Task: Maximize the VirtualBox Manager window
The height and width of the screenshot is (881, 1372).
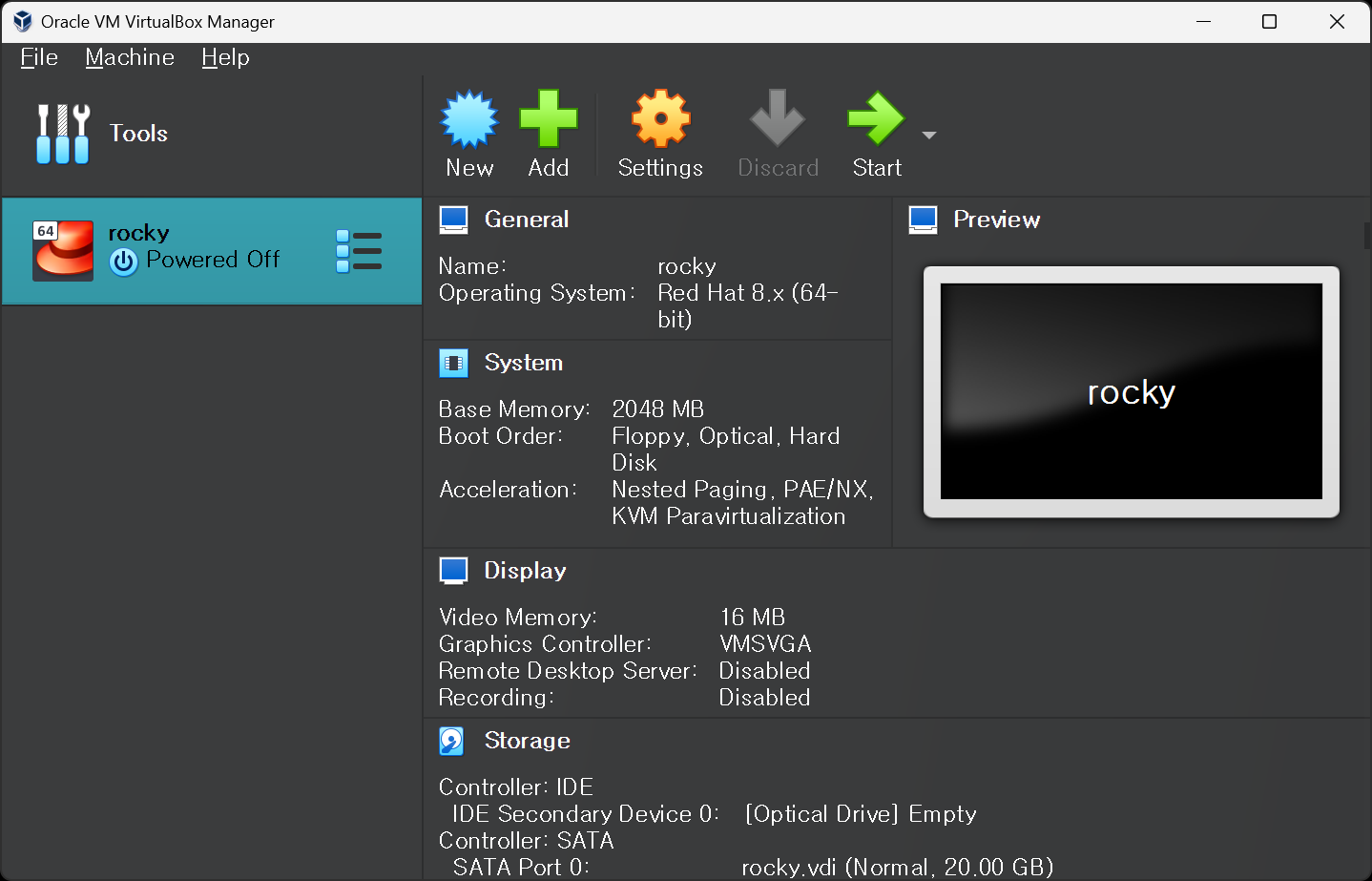Action: pos(1269,21)
